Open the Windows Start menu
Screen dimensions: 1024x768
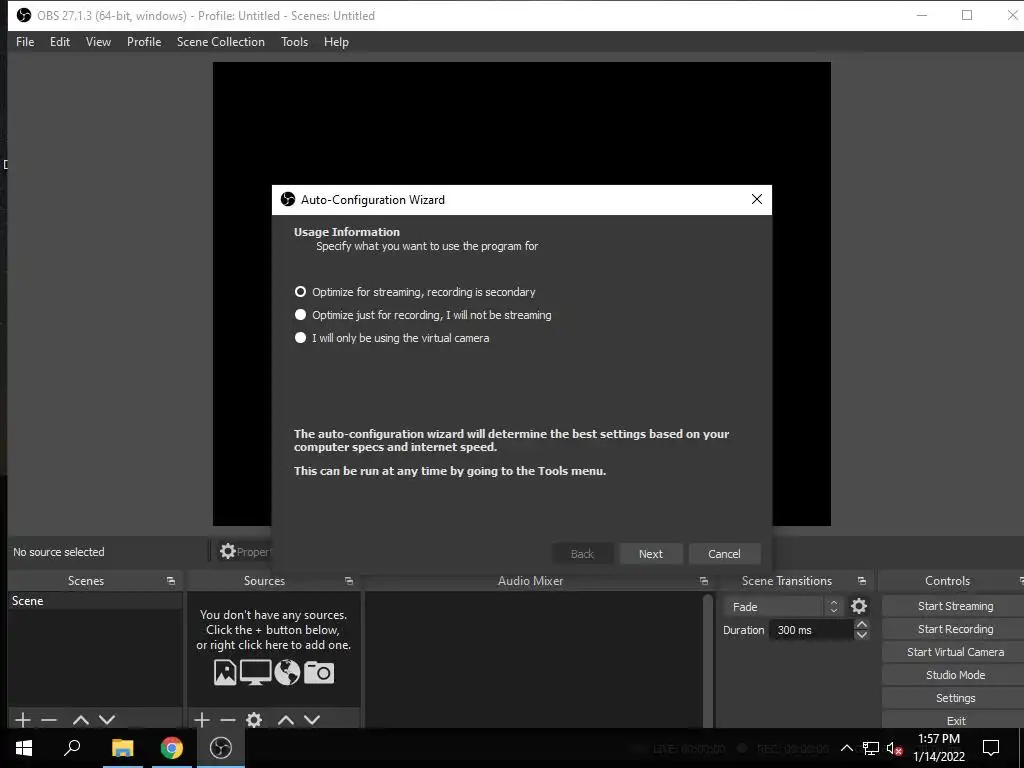tap(24, 748)
